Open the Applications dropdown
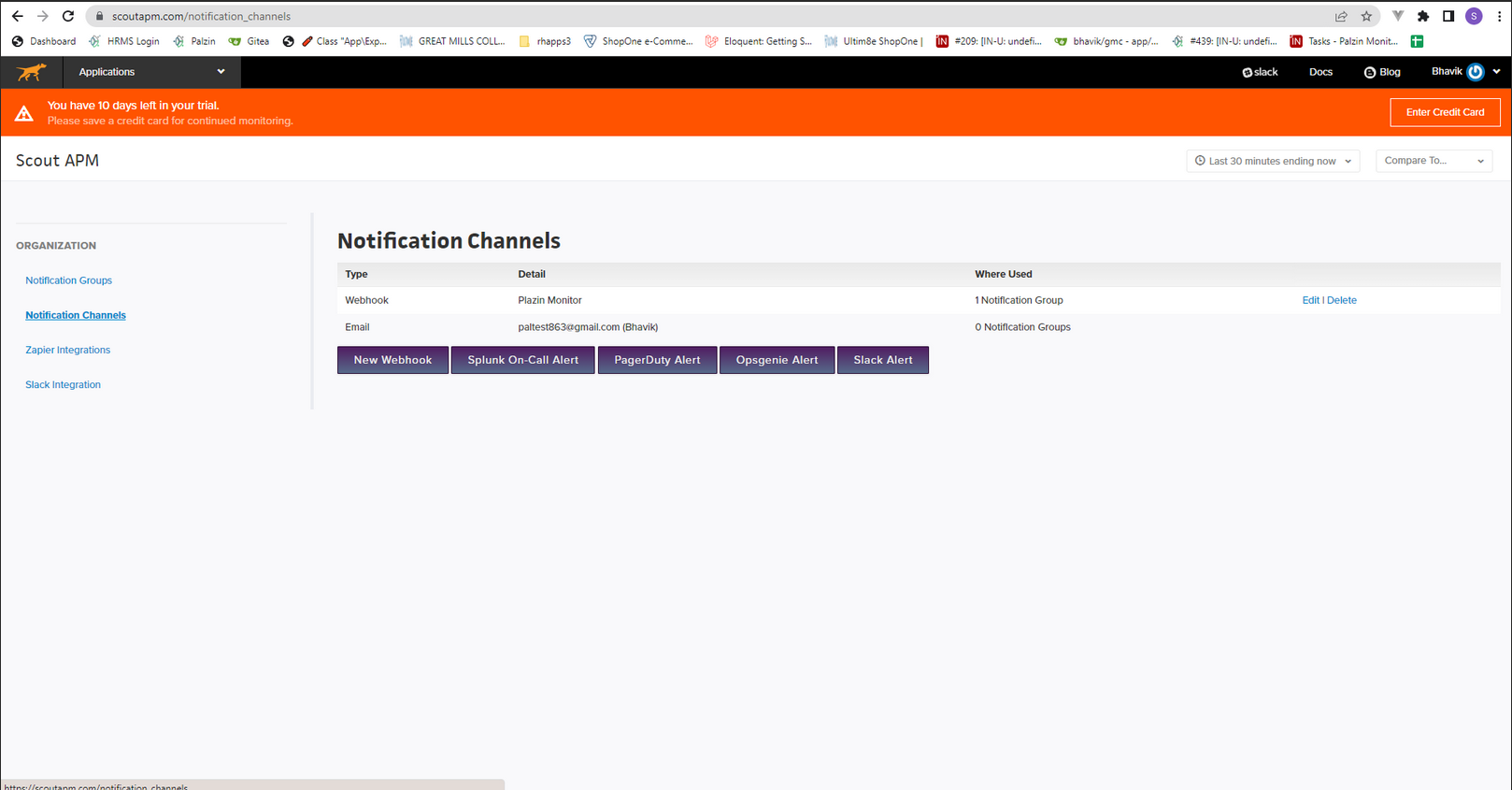 [151, 72]
